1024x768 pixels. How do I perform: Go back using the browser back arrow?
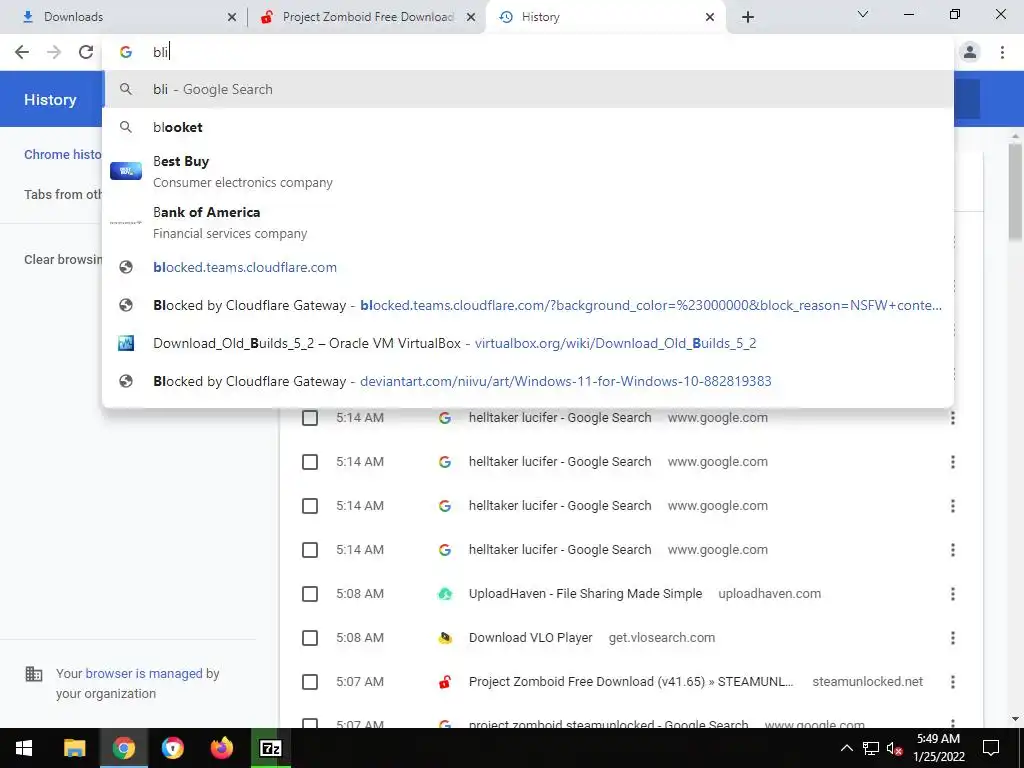(x=22, y=52)
